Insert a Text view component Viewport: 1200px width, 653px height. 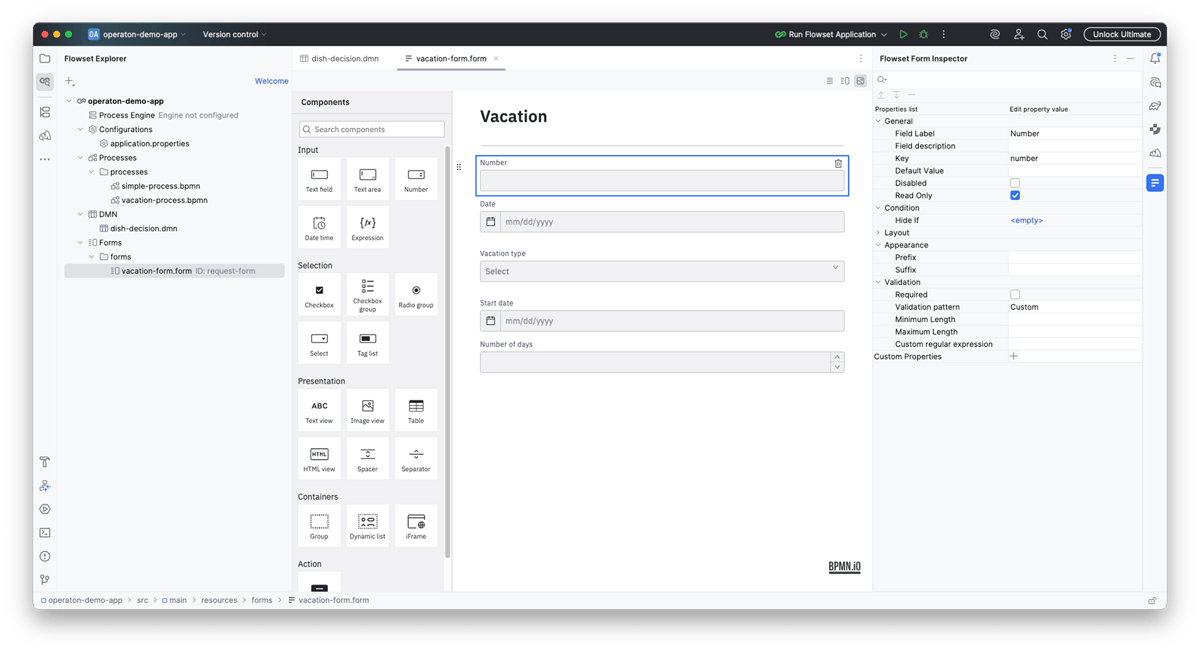(x=319, y=410)
